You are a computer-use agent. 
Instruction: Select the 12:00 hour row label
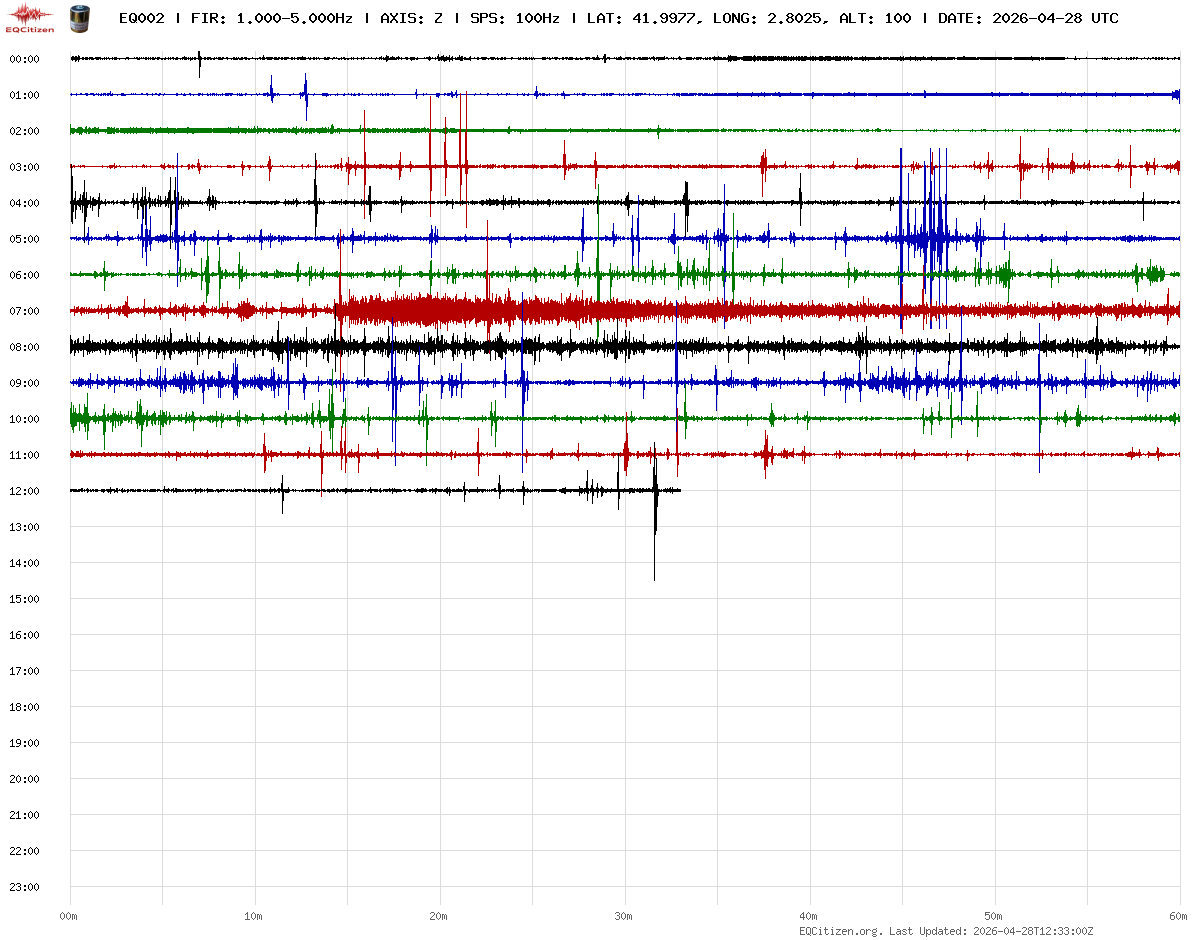(24, 491)
